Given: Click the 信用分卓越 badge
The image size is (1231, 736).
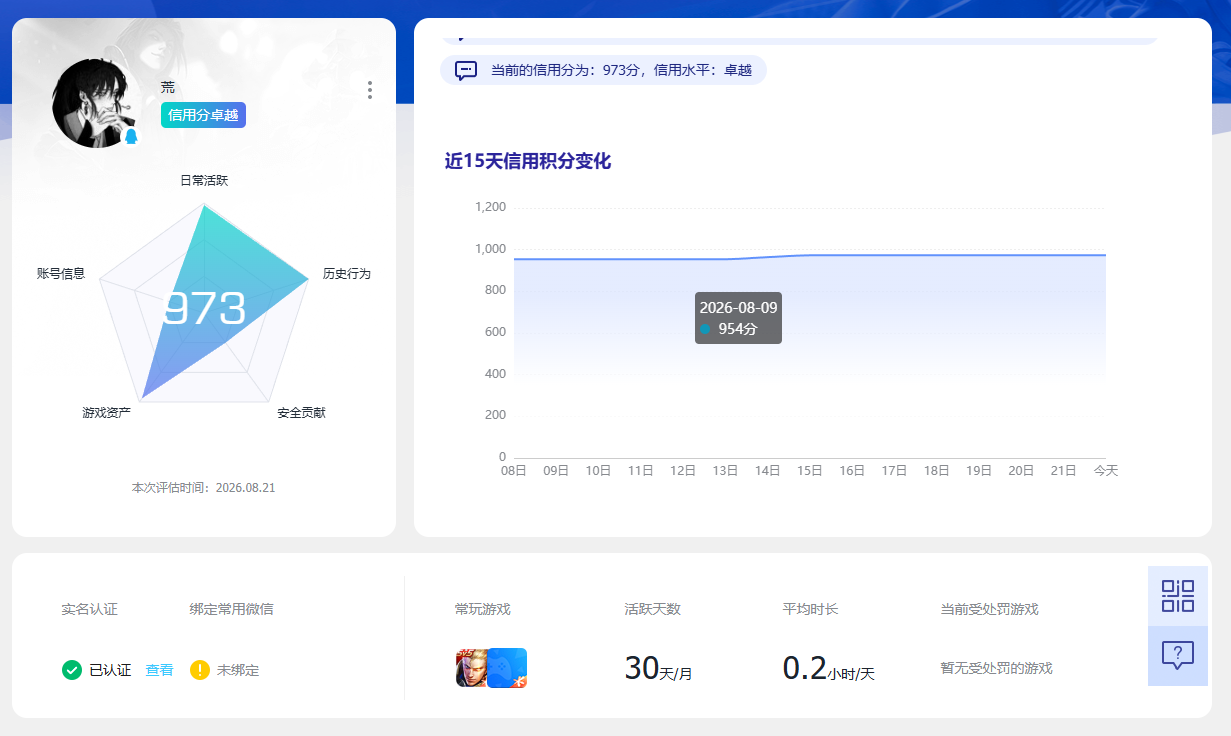Looking at the screenshot, I should click(x=203, y=115).
